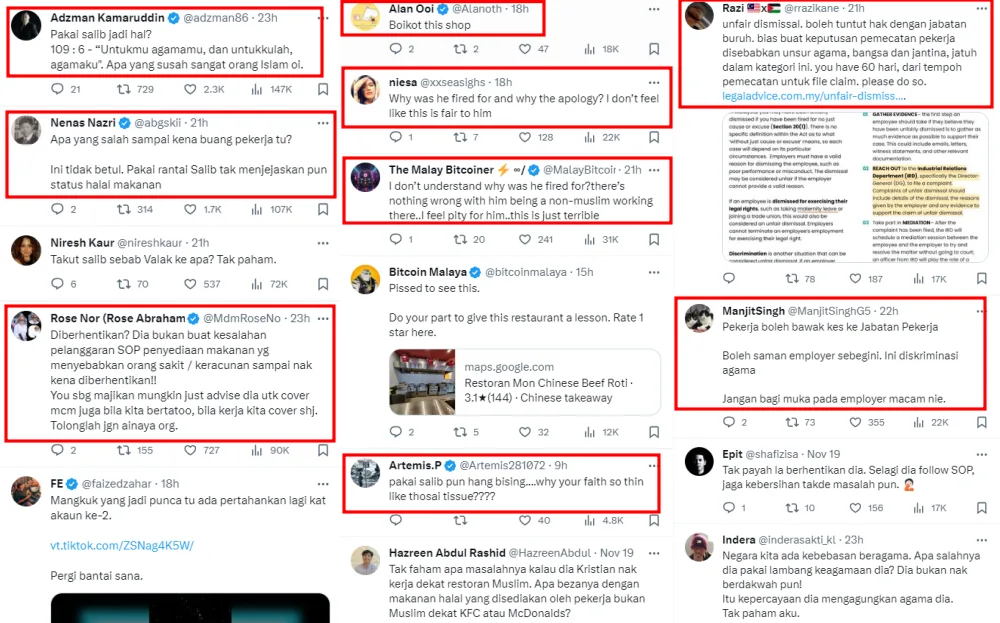1000x623 pixels.
Task: Bookmark Rose Nor's tweet
Action: (323, 450)
